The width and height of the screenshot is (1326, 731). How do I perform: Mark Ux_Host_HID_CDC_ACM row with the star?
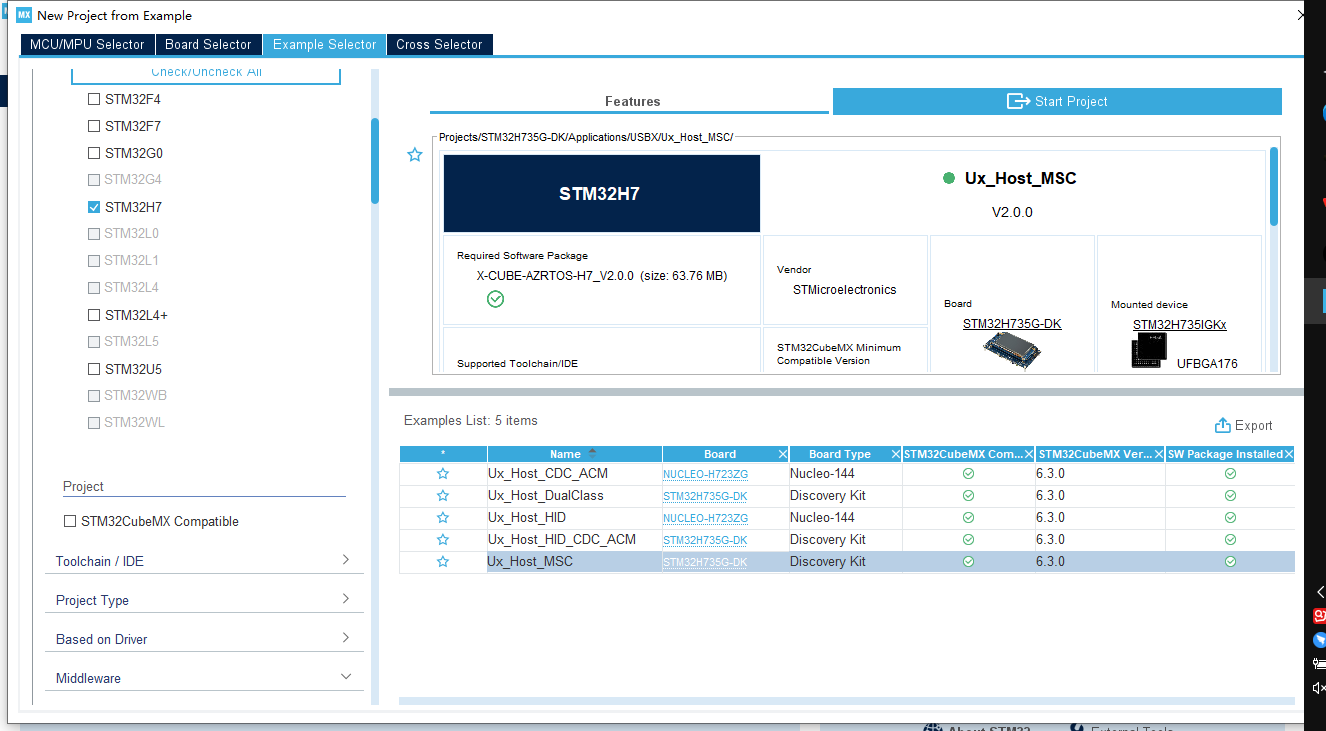(x=443, y=540)
